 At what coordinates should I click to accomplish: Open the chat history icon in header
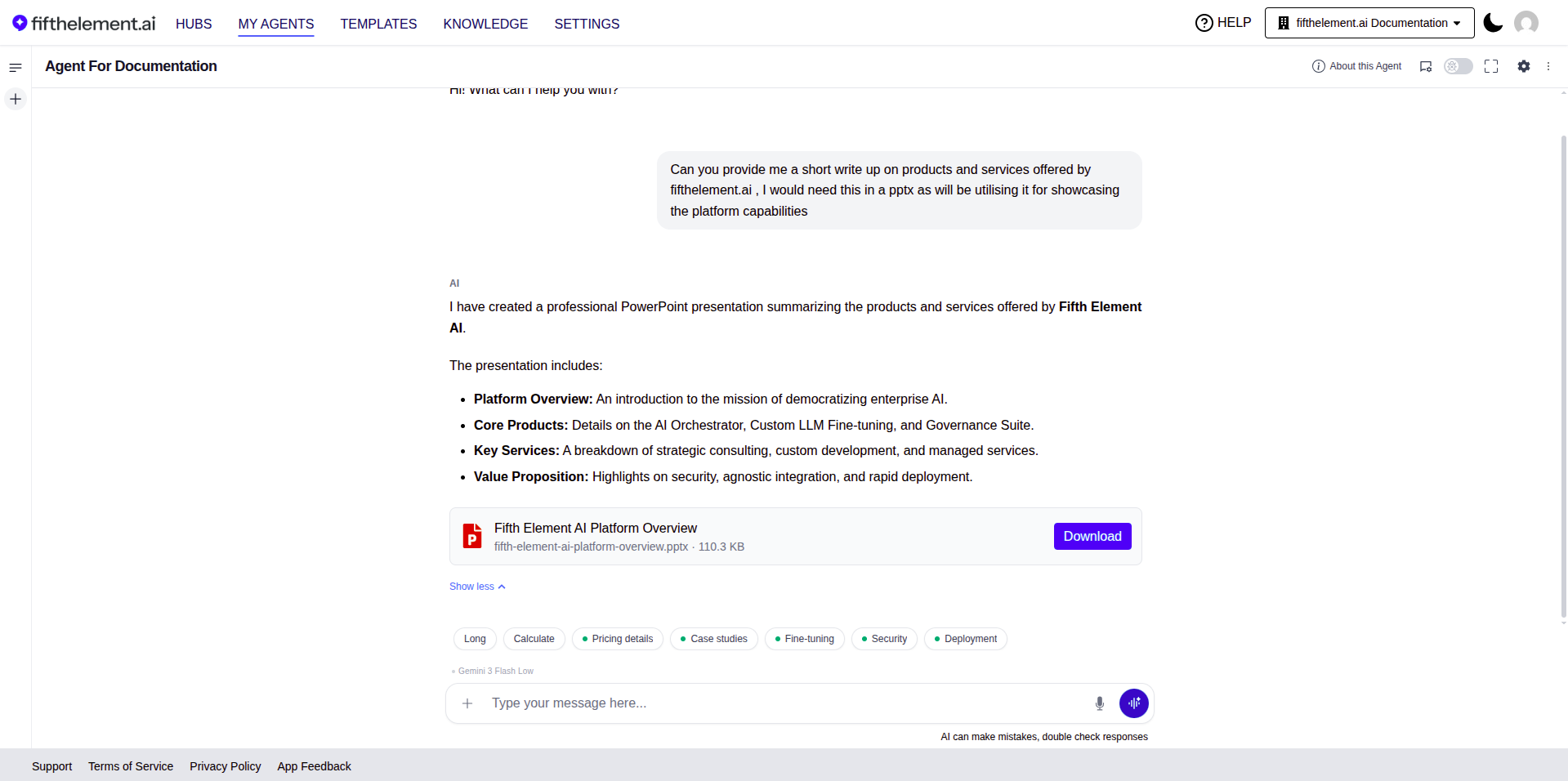point(1426,66)
